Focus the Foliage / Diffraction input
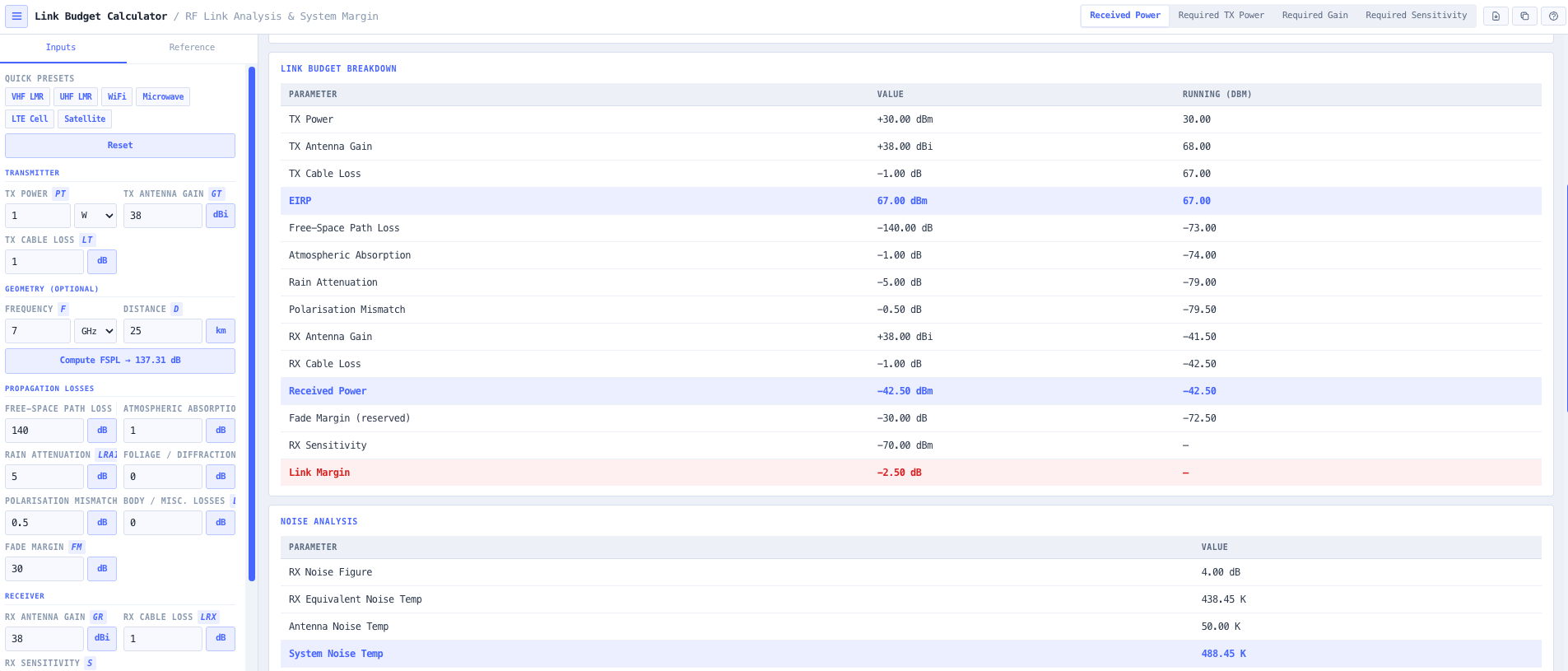The height and width of the screenshot is (671, 1568). pos(163,477)
